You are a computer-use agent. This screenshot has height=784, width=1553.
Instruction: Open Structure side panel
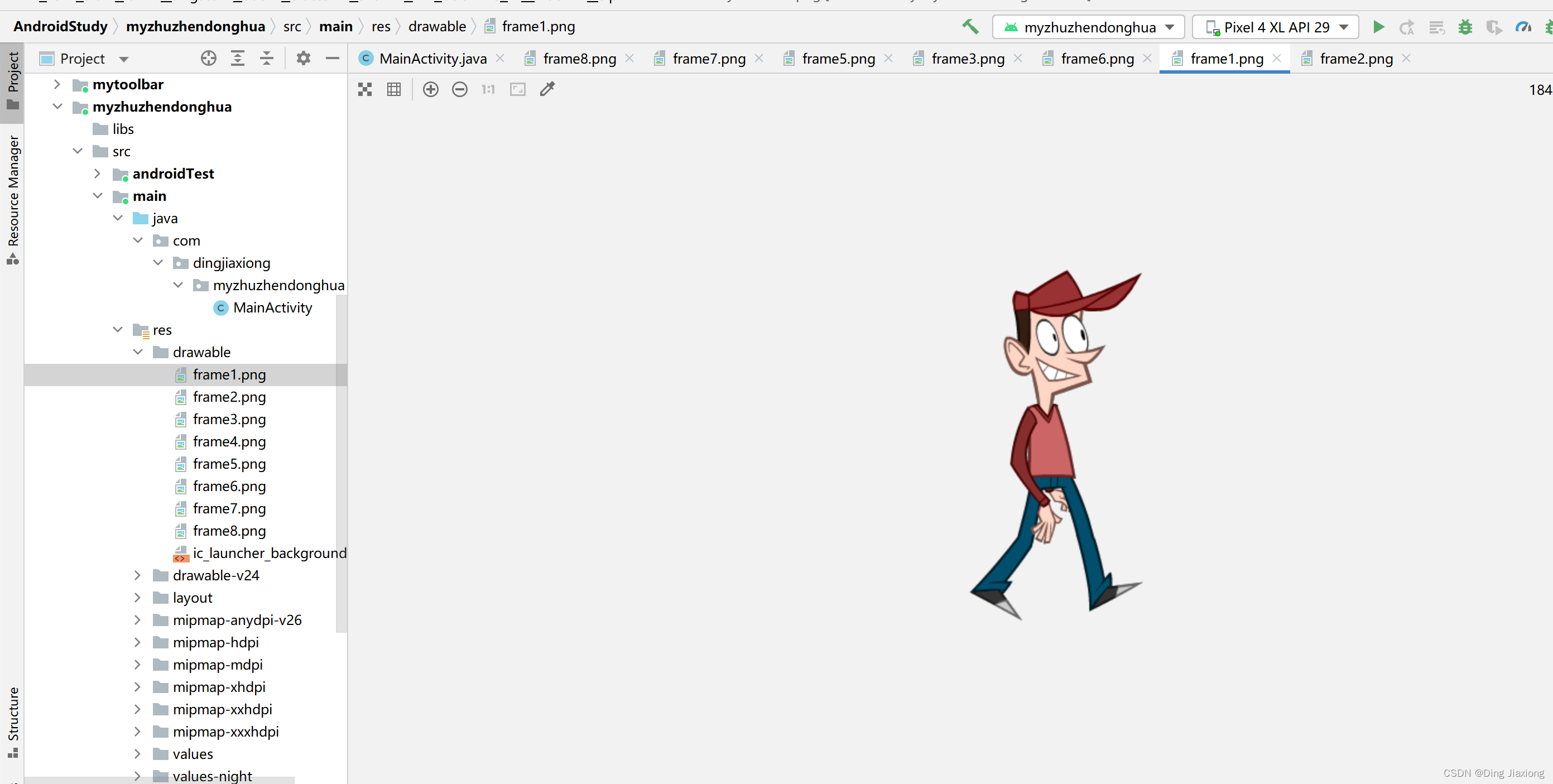(x=13, y=722)
